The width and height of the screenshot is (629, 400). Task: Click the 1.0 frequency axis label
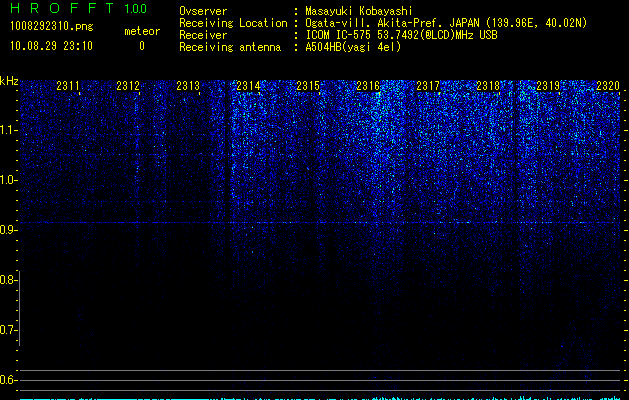coord(8,180)
